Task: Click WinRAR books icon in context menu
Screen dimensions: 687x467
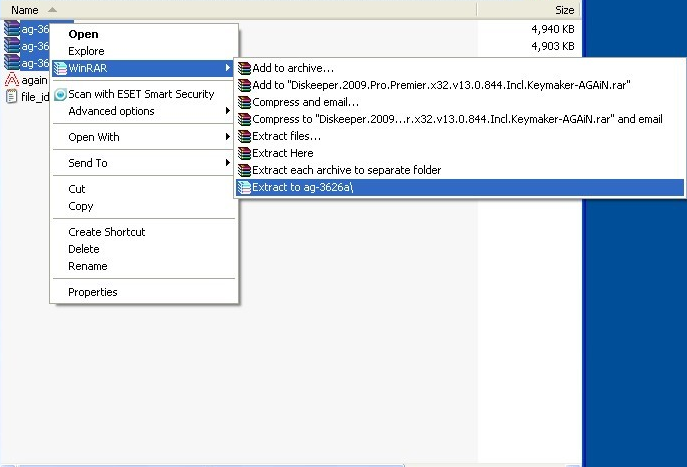Action: tap(60, 68)
